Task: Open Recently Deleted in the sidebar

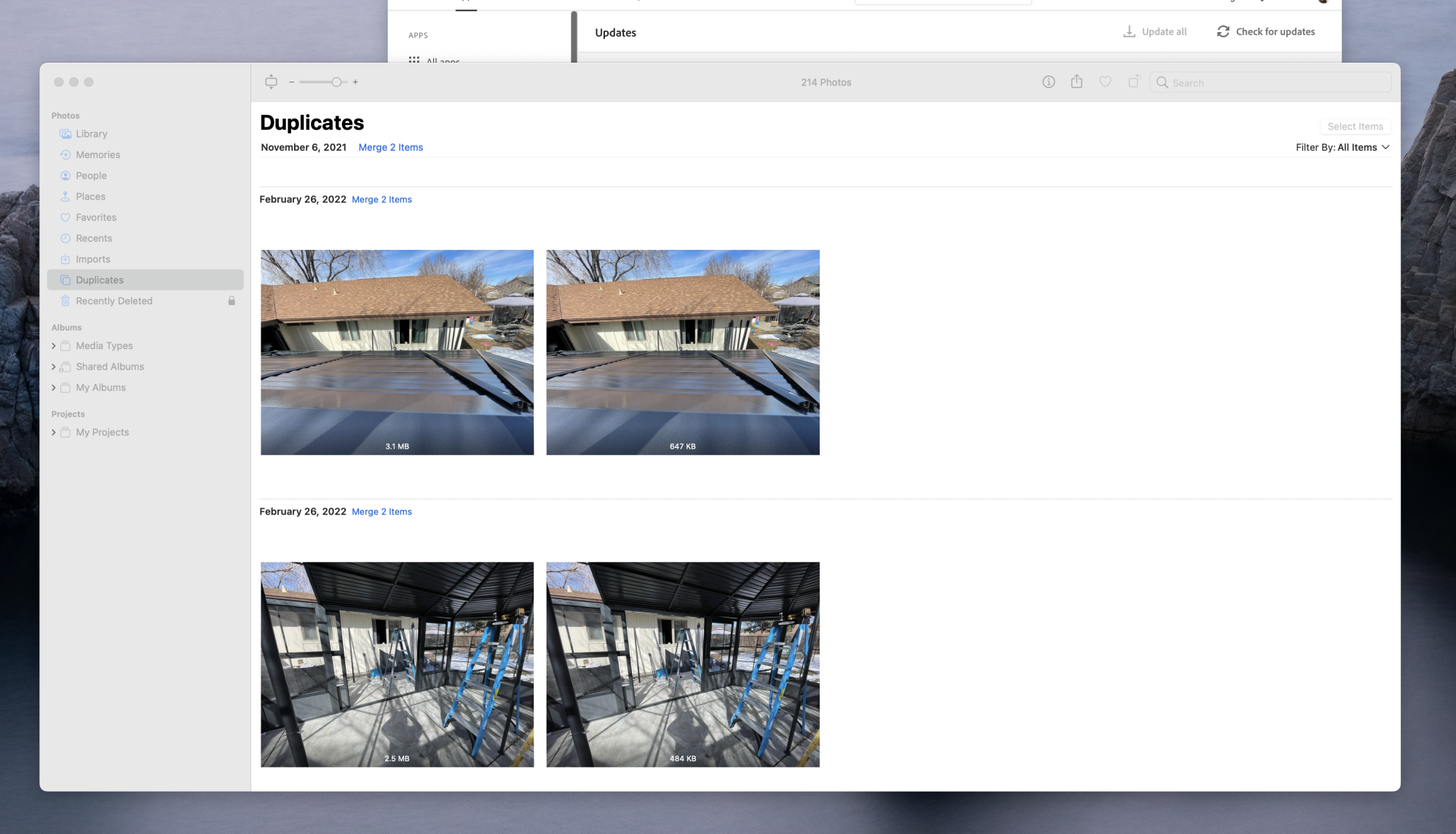Action: 114,301
